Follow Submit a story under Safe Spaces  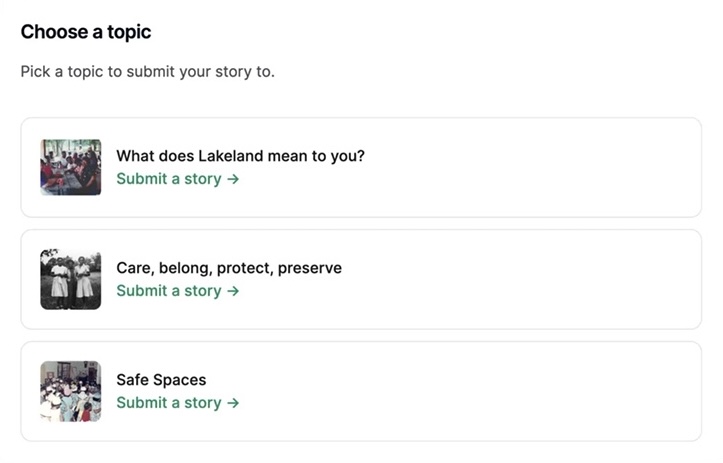pos(178,403)
